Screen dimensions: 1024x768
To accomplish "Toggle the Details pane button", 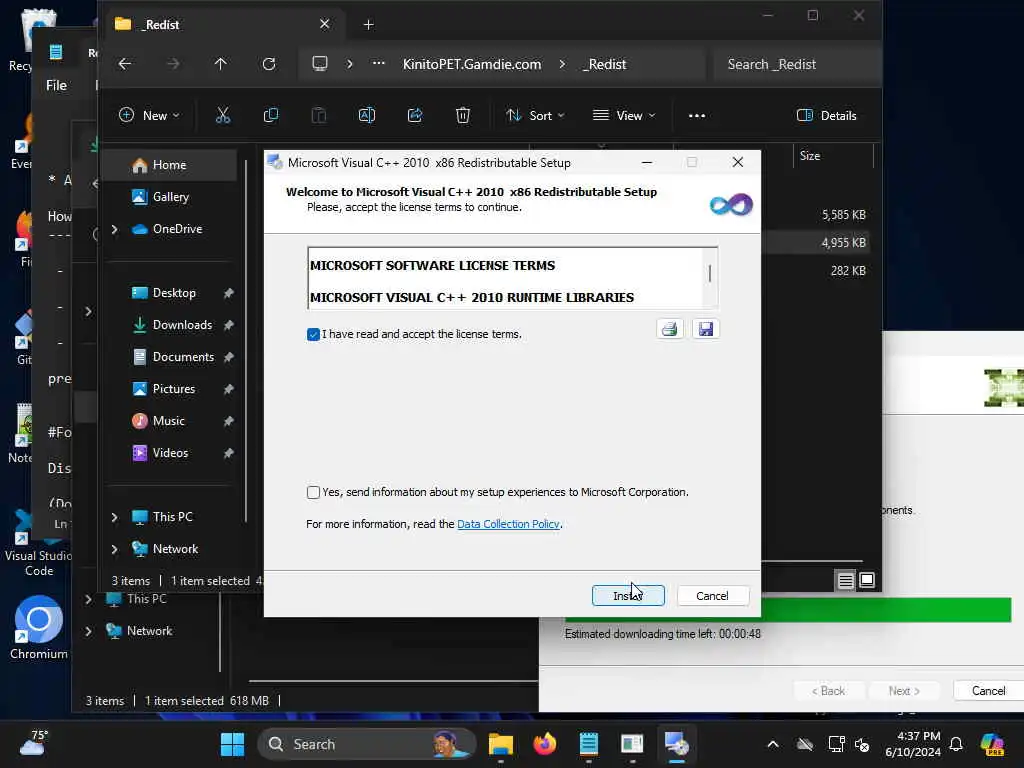I will (827, 116).
